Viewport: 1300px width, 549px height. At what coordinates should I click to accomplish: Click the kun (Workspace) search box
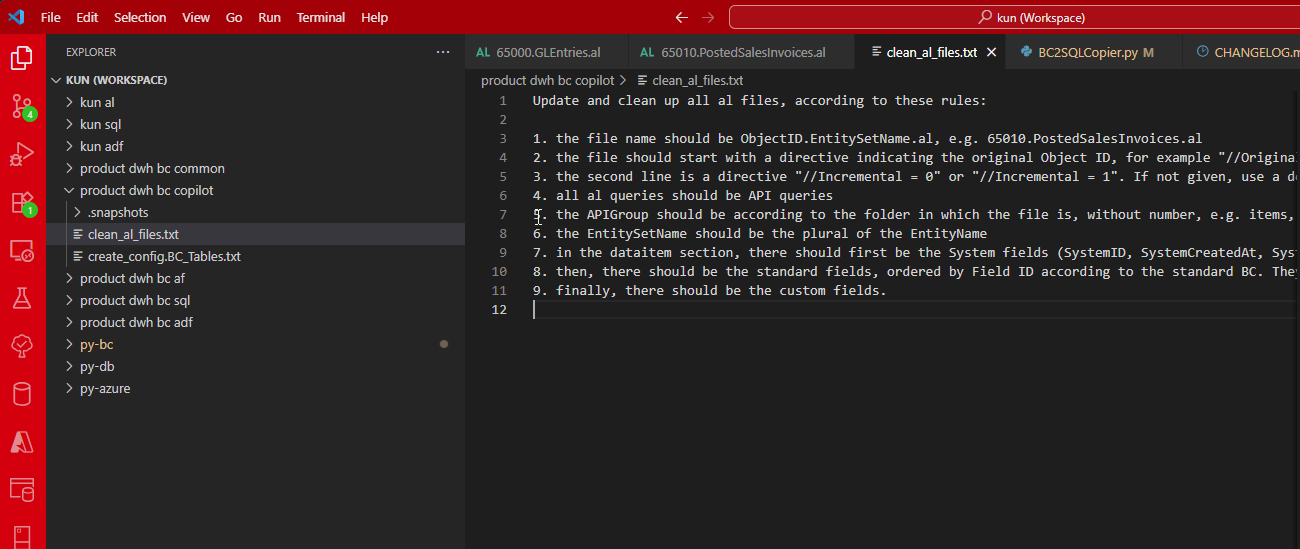coord(1014,17)
